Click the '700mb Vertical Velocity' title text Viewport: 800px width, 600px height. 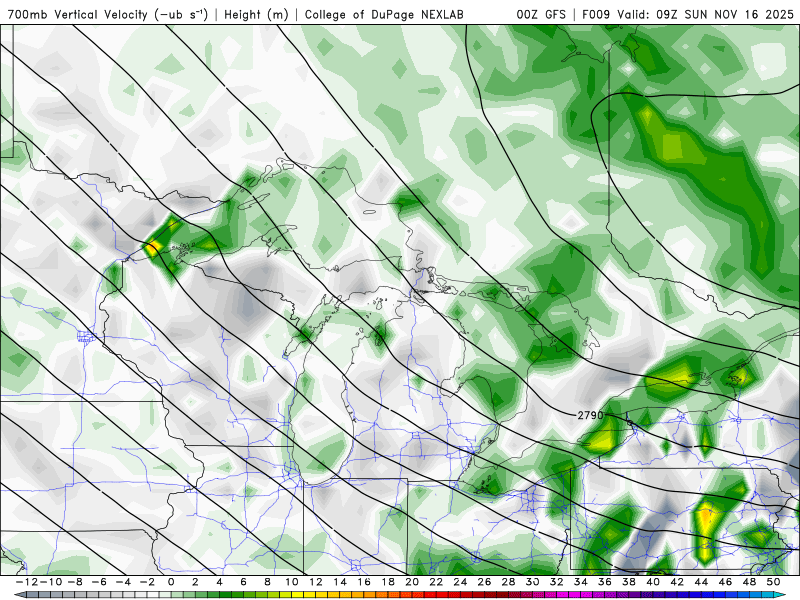pos(78,14)
